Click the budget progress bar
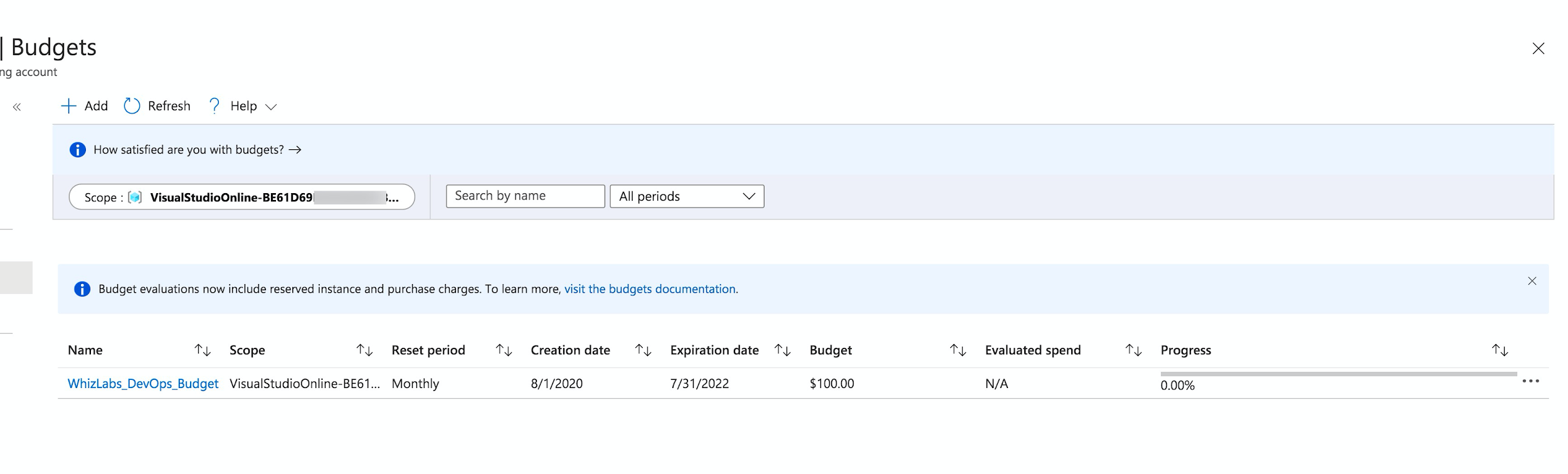 (1338, 374)
